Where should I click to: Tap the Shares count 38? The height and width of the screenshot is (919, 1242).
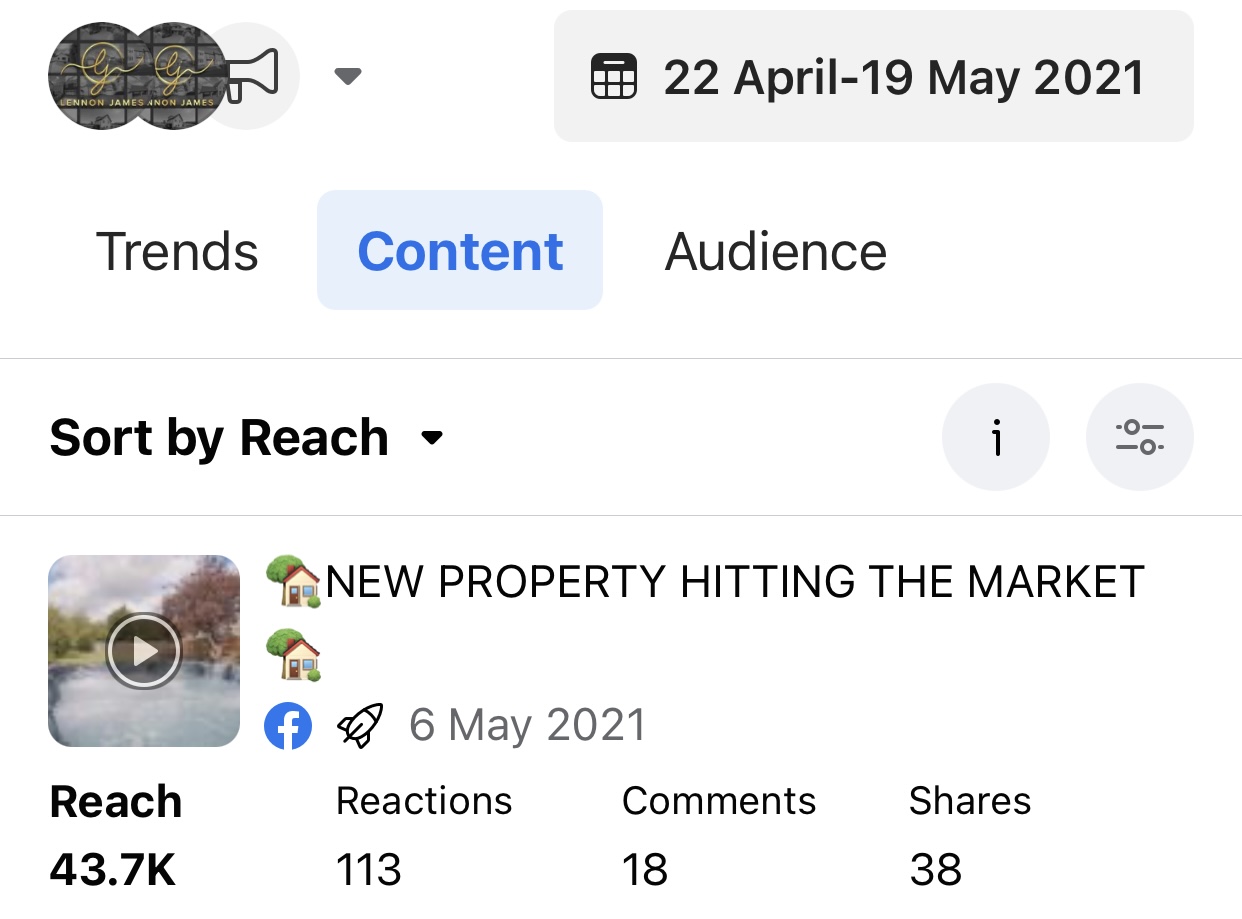pyautogui.click(x=935, y=870)
